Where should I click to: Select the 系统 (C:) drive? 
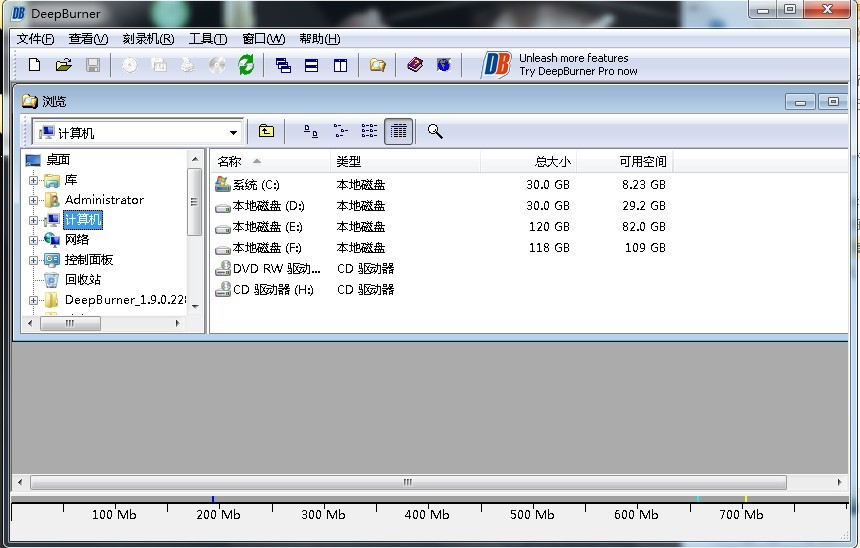[256, 185]
